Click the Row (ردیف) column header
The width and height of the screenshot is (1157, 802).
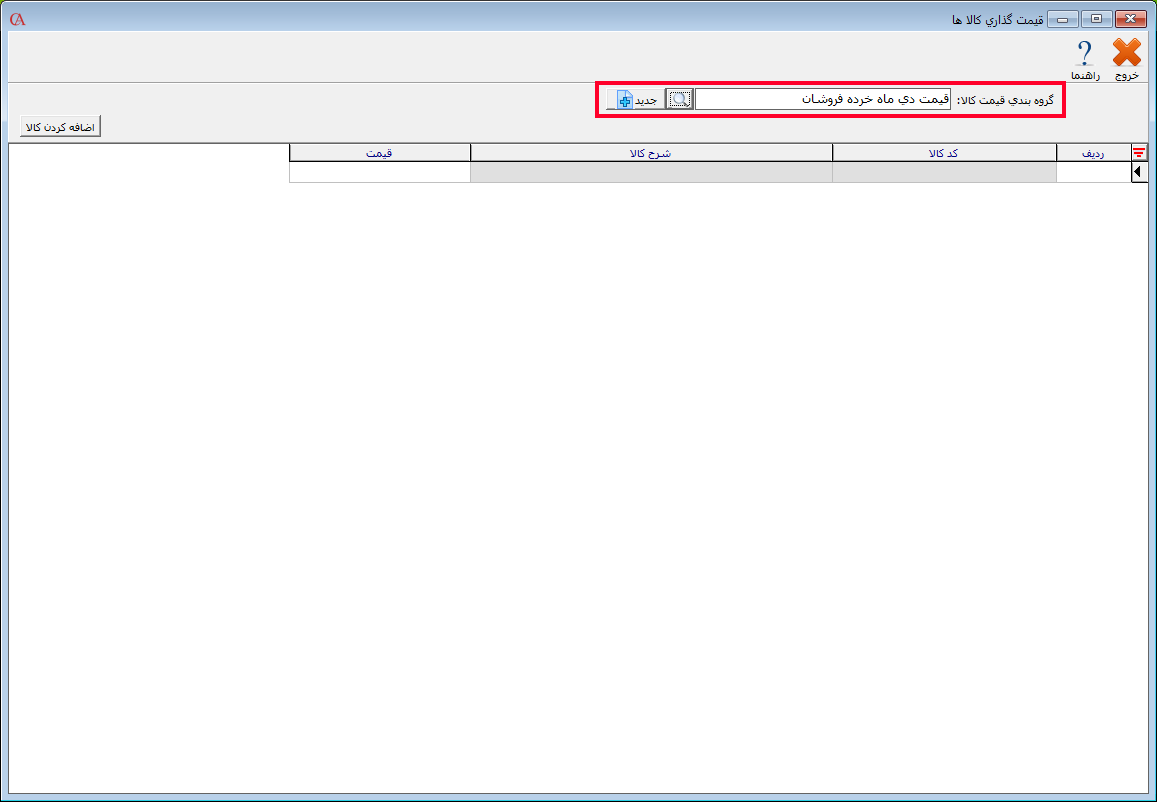coord(1093,152)
